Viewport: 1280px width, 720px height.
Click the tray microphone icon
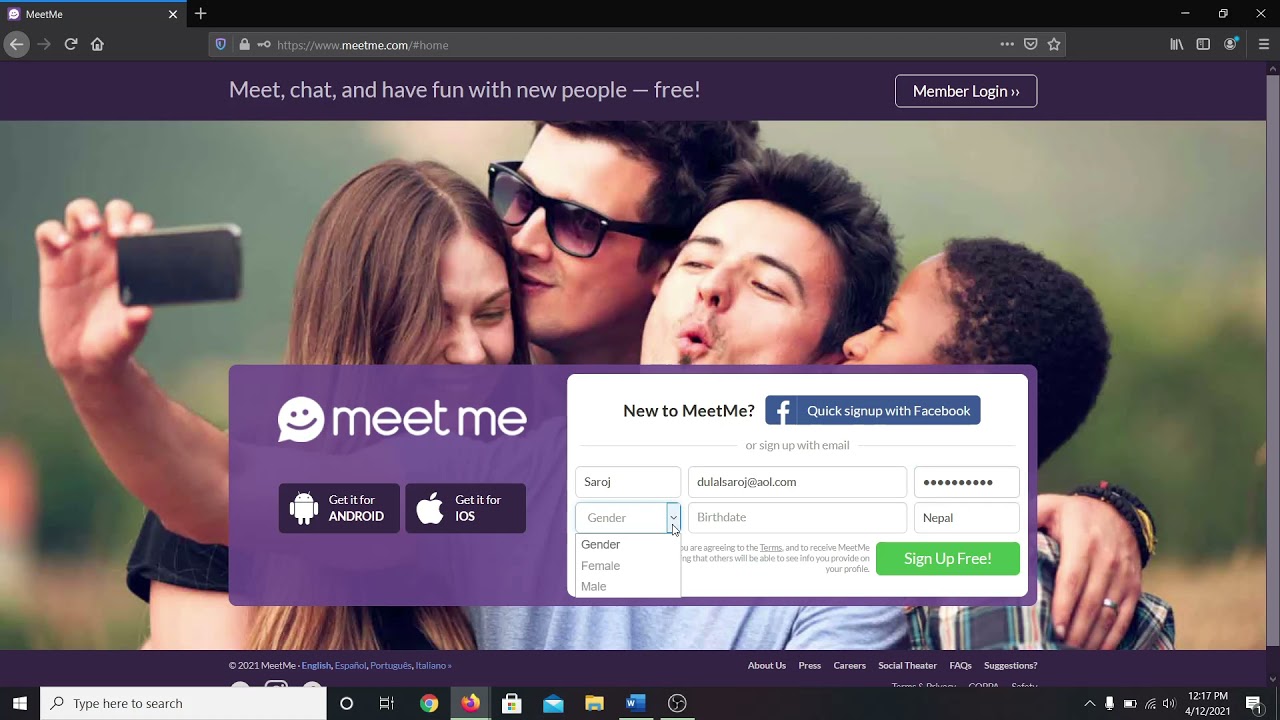(x=1109, y=703)
